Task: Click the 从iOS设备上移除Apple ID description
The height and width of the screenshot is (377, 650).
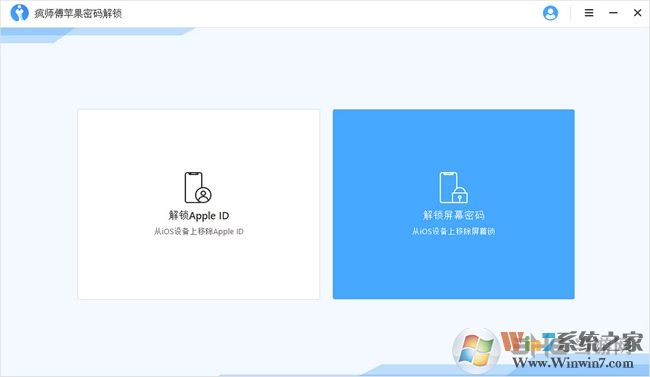Action: pyautogui.click(x=199, y=231)
